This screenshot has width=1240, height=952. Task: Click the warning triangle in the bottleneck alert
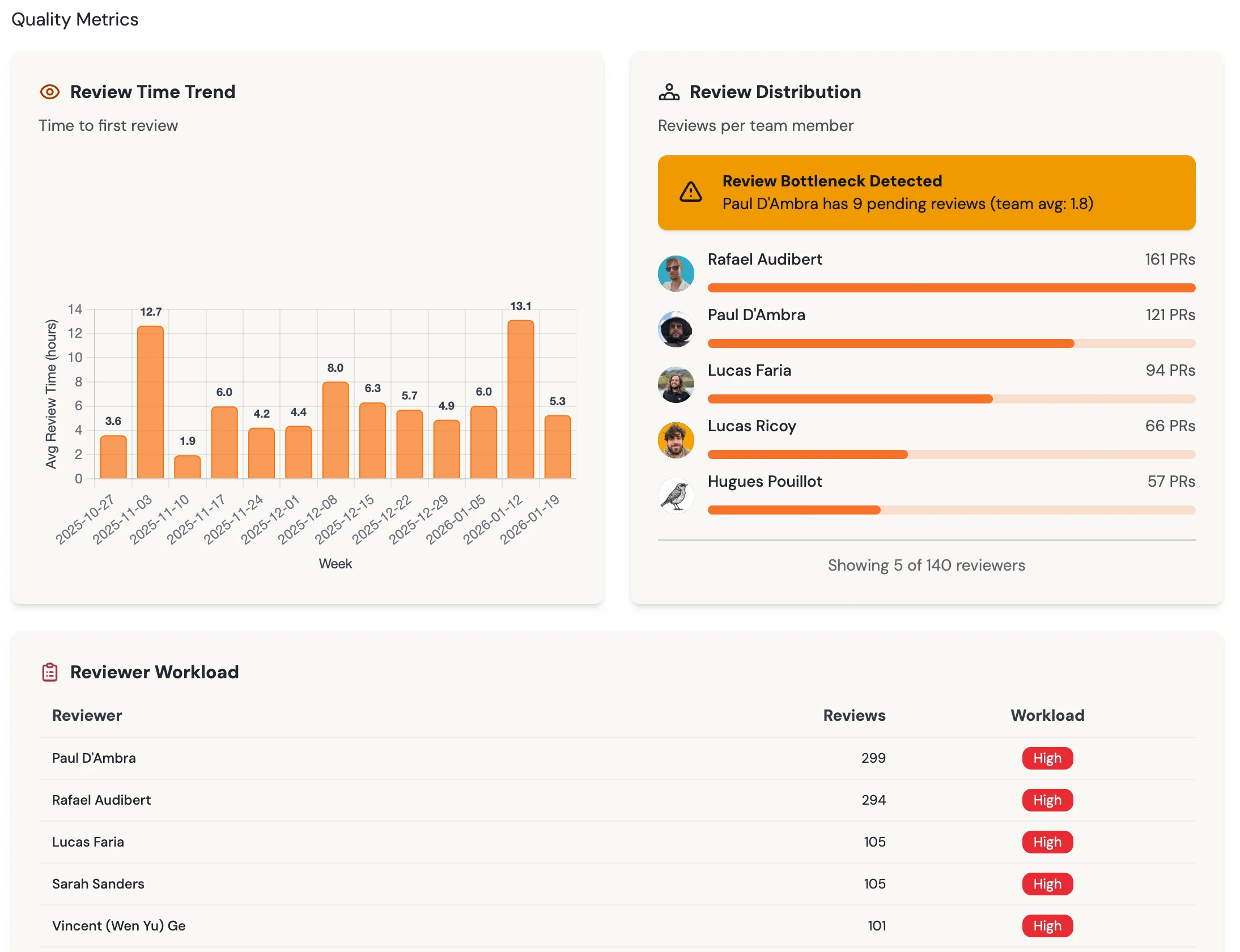pyautogui.click(x=690, y=192)
